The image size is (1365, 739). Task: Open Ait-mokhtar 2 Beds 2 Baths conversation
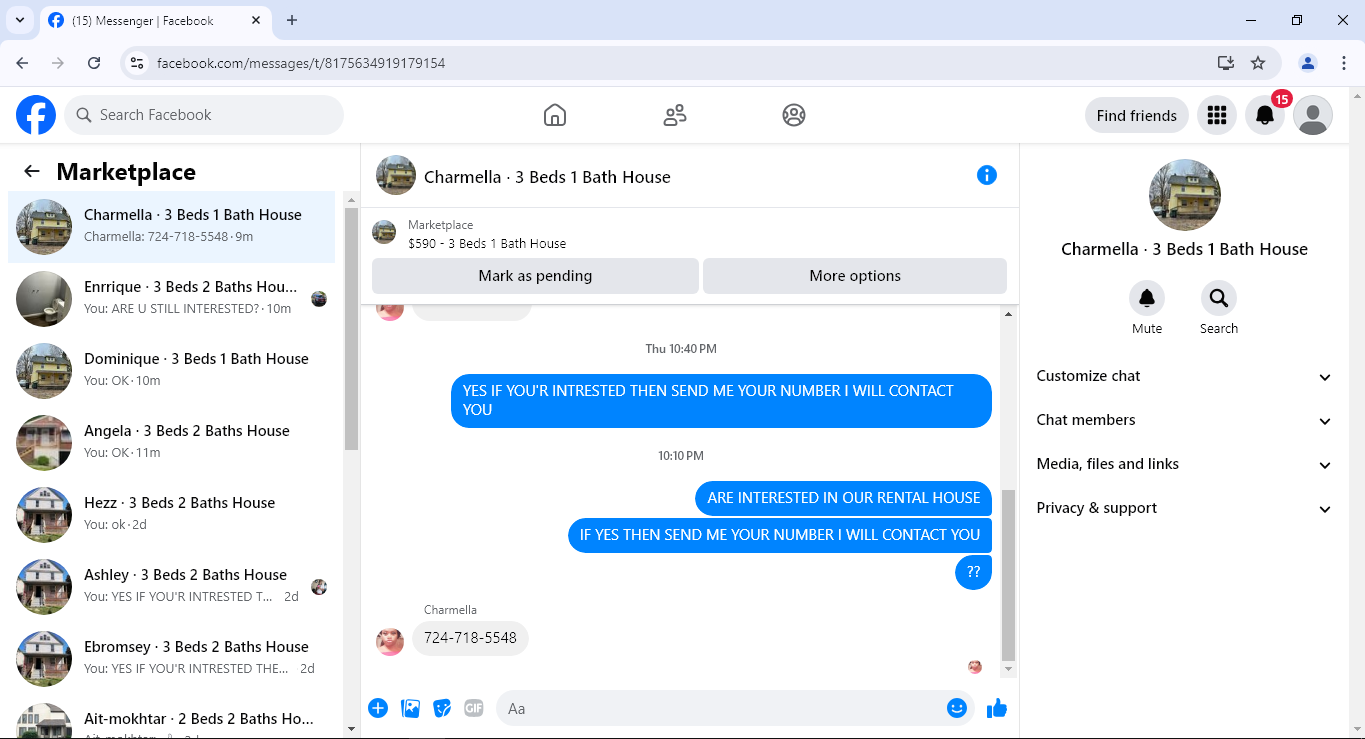(x=172, y=718)
